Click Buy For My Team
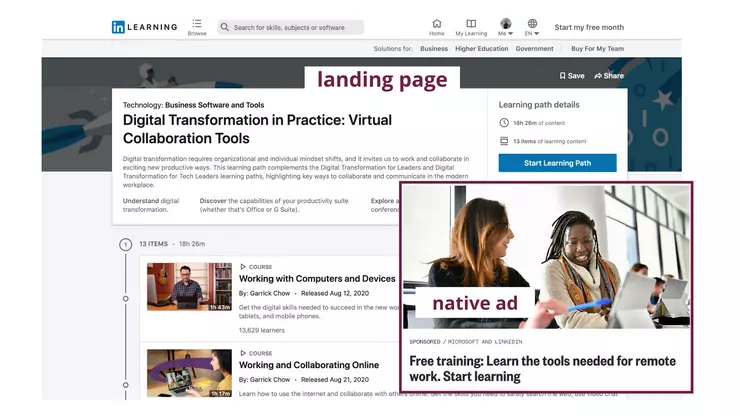This screenshot has height=416, width=740. 597,48
